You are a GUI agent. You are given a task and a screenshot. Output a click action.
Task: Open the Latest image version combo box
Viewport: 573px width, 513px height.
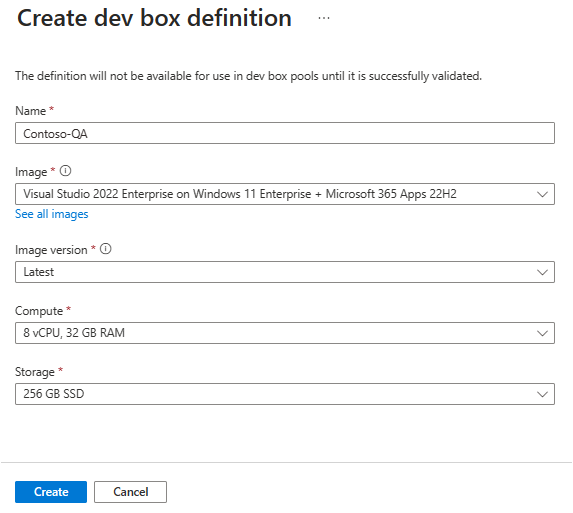285,272
